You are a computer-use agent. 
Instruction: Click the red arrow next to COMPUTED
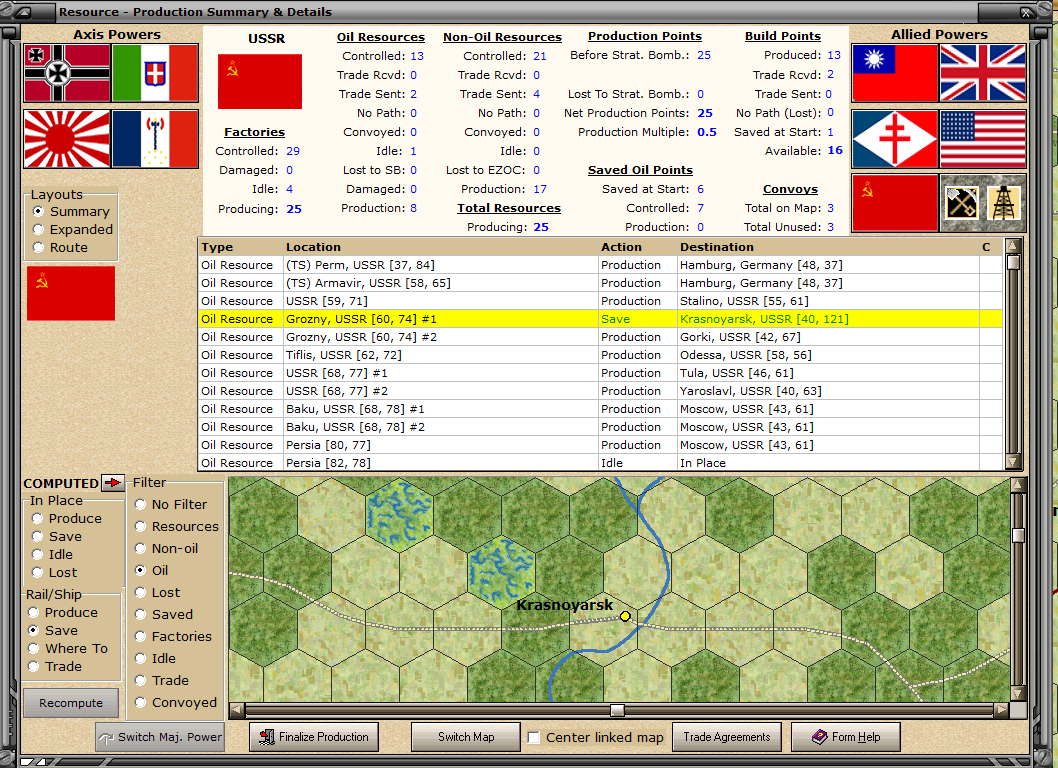113,483
